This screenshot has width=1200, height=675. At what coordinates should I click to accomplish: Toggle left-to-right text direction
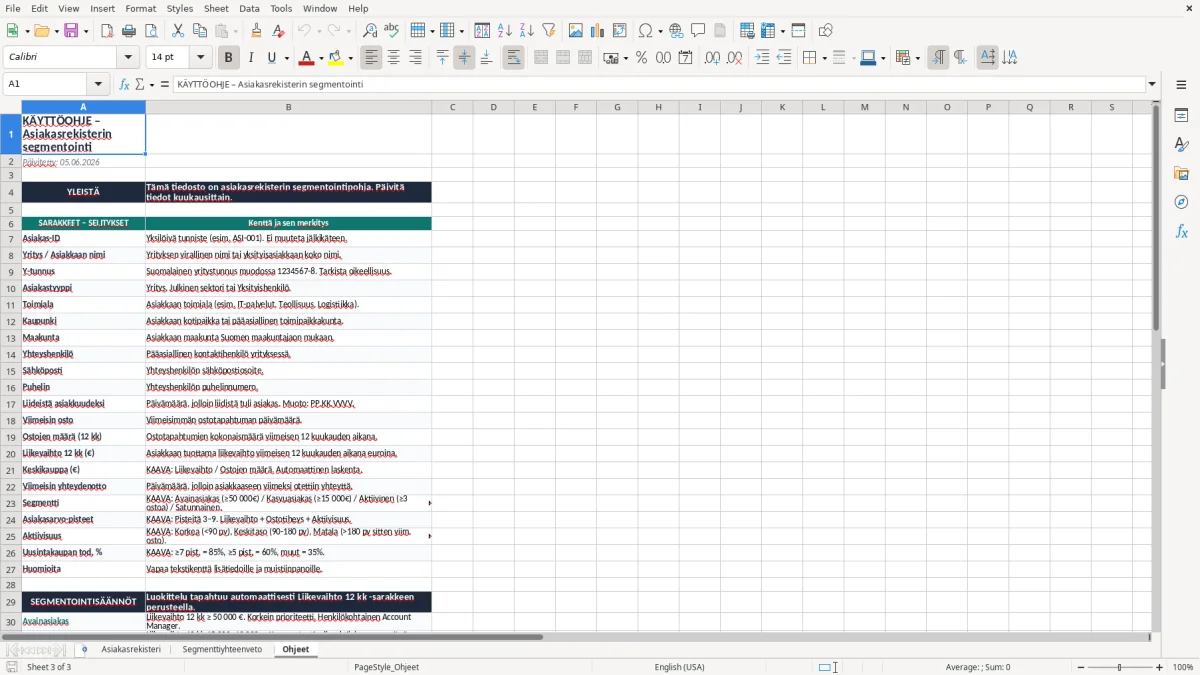938,58
